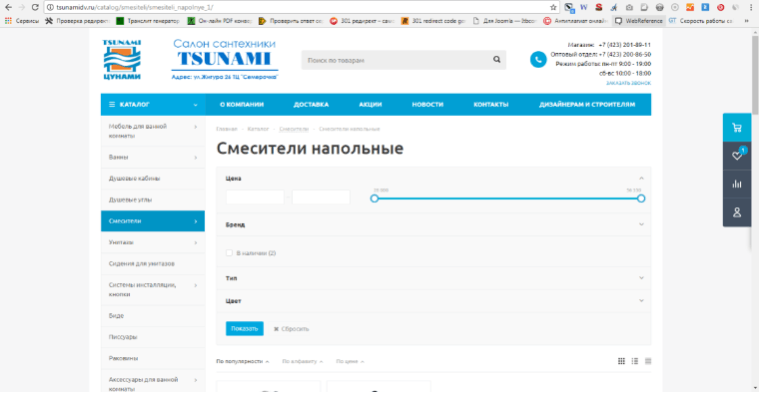Viewport: 759px width, 394px height.
Task: Open favorites heart icon in side panel
Action: click(737, 155)
